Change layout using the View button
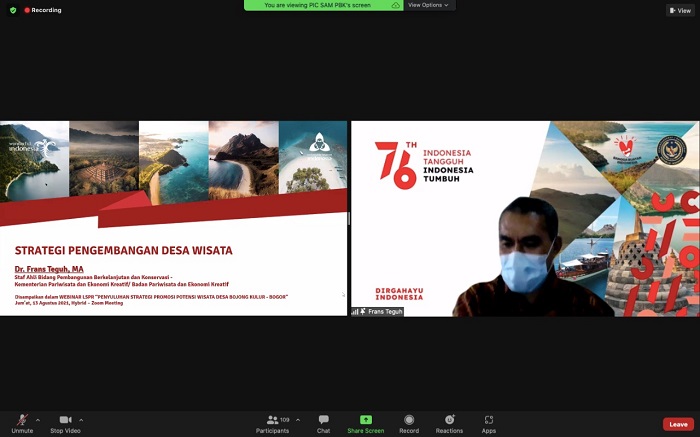Screen dimensions: 700x437 680,10
